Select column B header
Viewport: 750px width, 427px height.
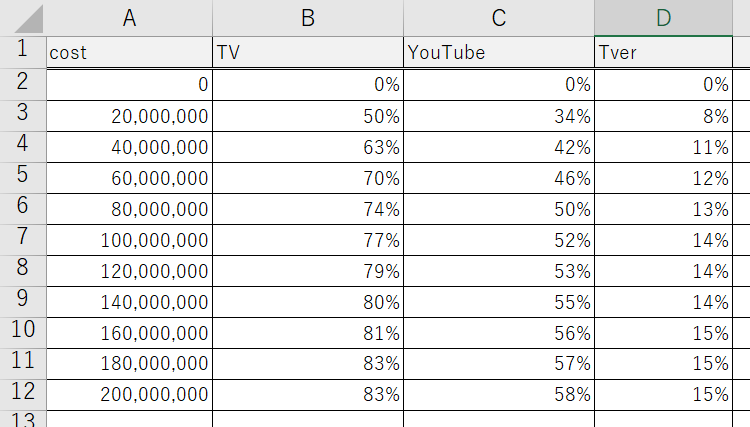pyautogui.click(x=308, y=18)
